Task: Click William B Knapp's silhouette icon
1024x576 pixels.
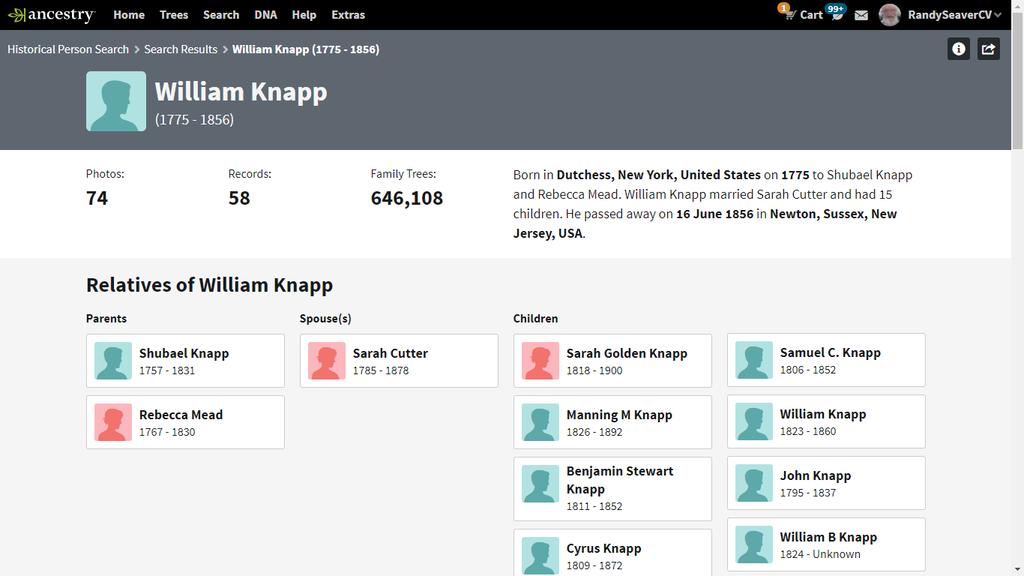Action: [x=754, y=545]
